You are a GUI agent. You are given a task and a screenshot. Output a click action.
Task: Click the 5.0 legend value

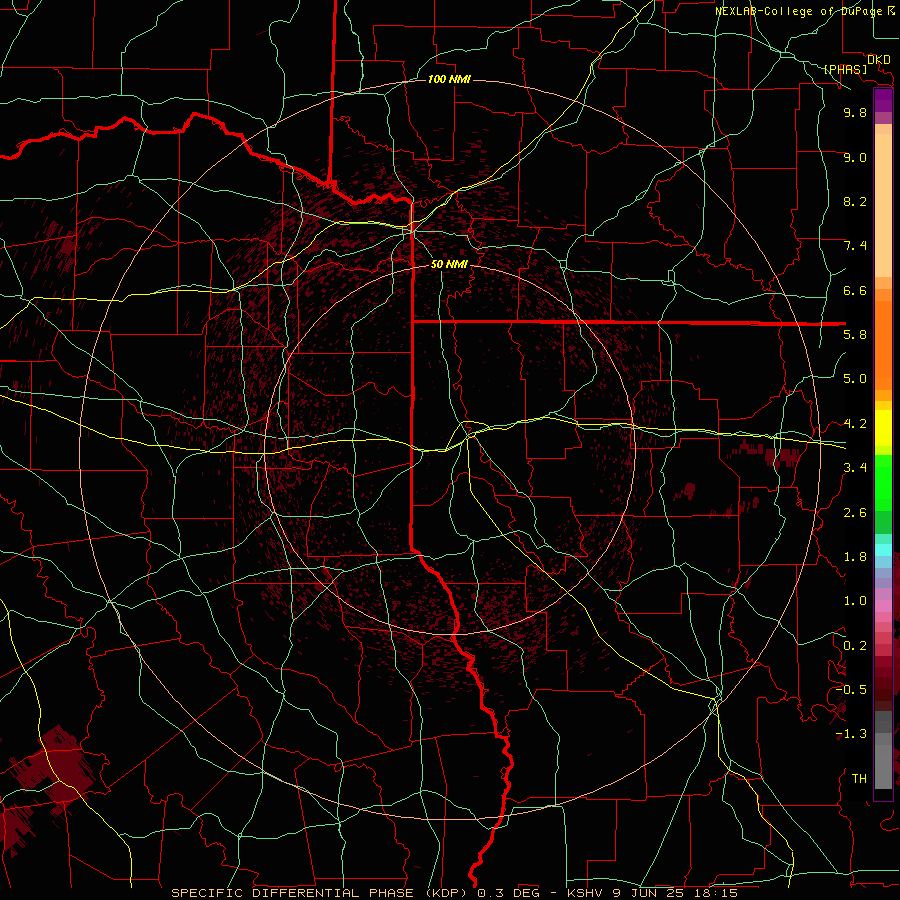855,379
